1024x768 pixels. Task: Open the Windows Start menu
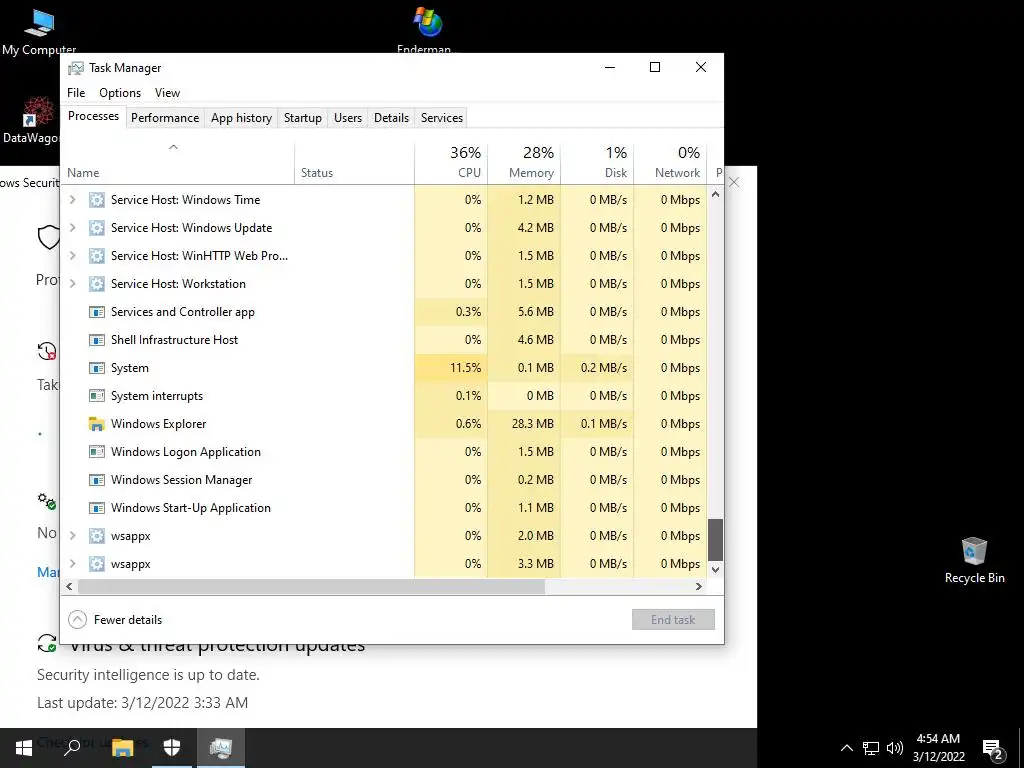pos(24,748)
